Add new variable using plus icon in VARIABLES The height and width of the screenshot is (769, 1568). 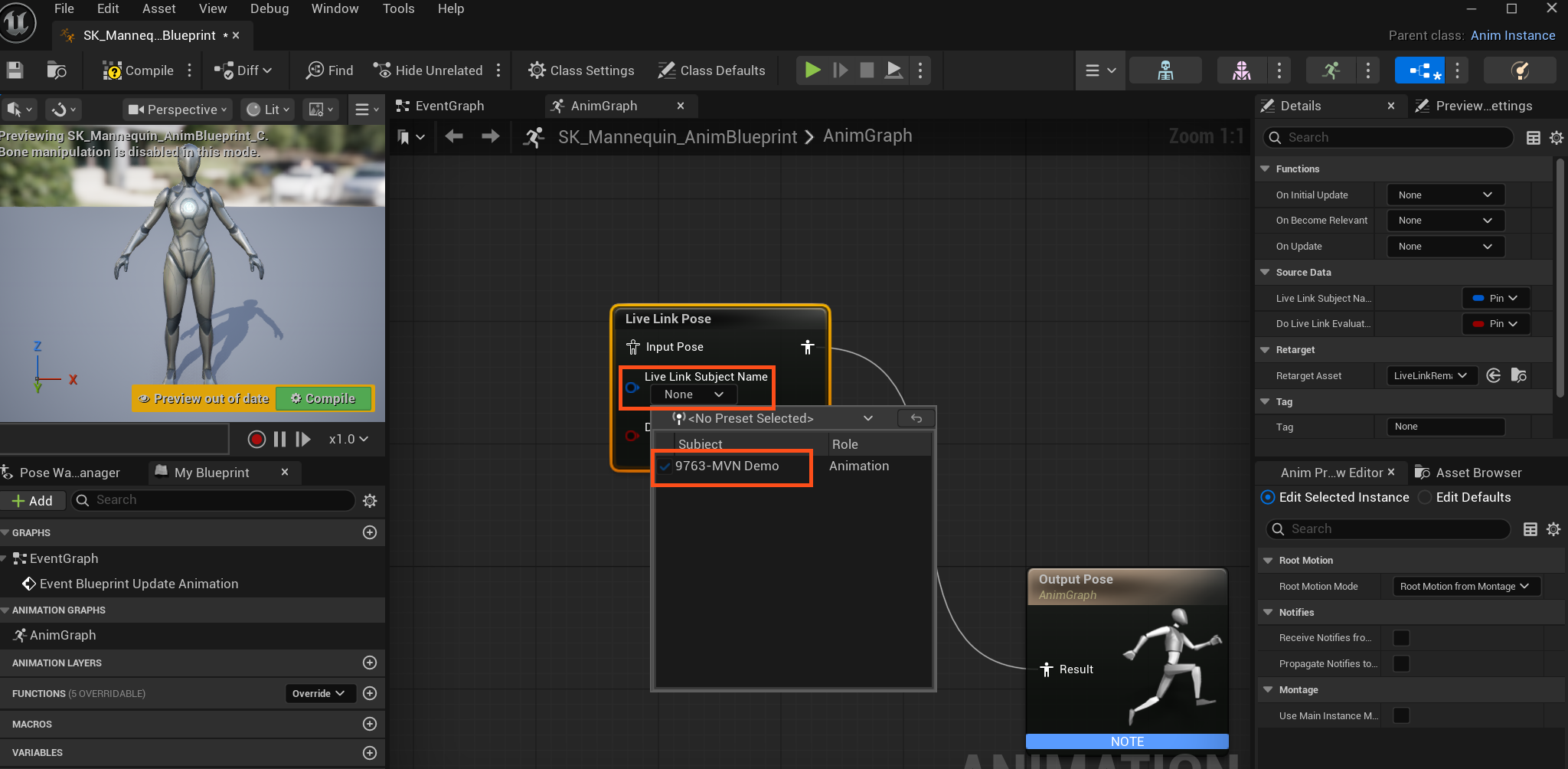[x=370, y=753]
